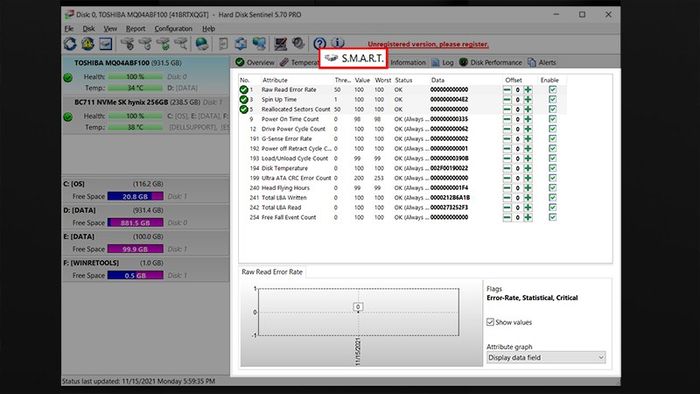Image resolution: width=700 pixels, height=394 pixels.
Task: Switch to the Overview tab
Action: [x=255, y=62]
